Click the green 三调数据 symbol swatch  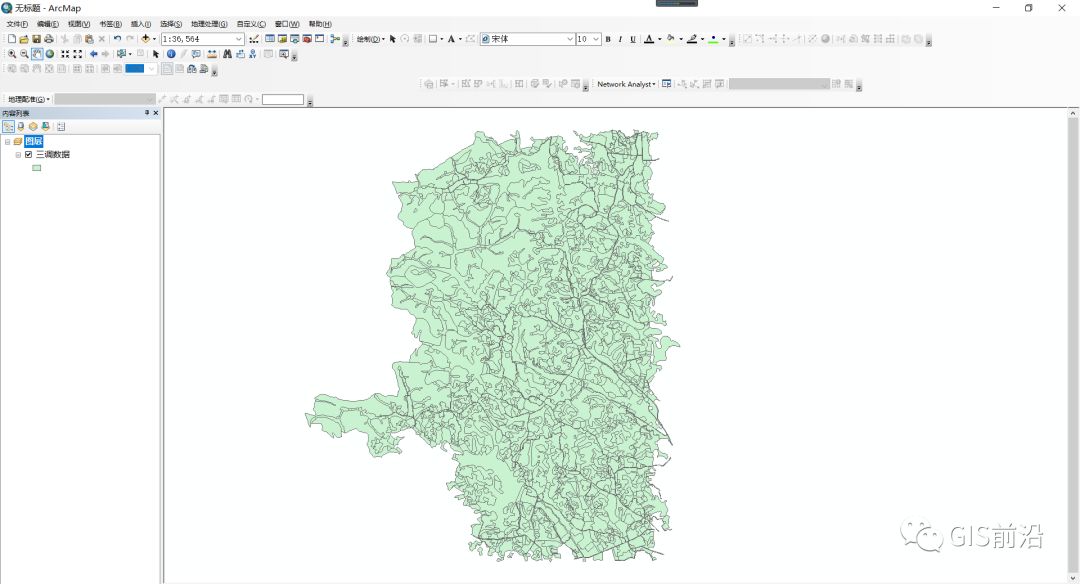tap(37, 167)
